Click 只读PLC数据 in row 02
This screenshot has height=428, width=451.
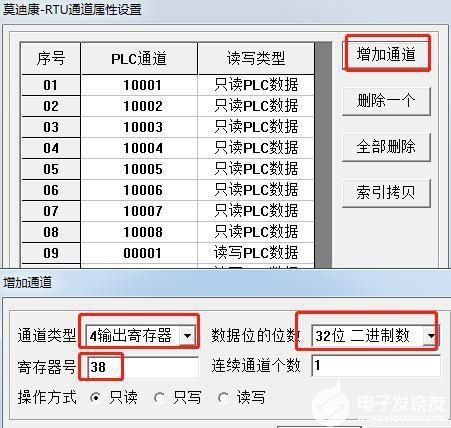point(256,106)
